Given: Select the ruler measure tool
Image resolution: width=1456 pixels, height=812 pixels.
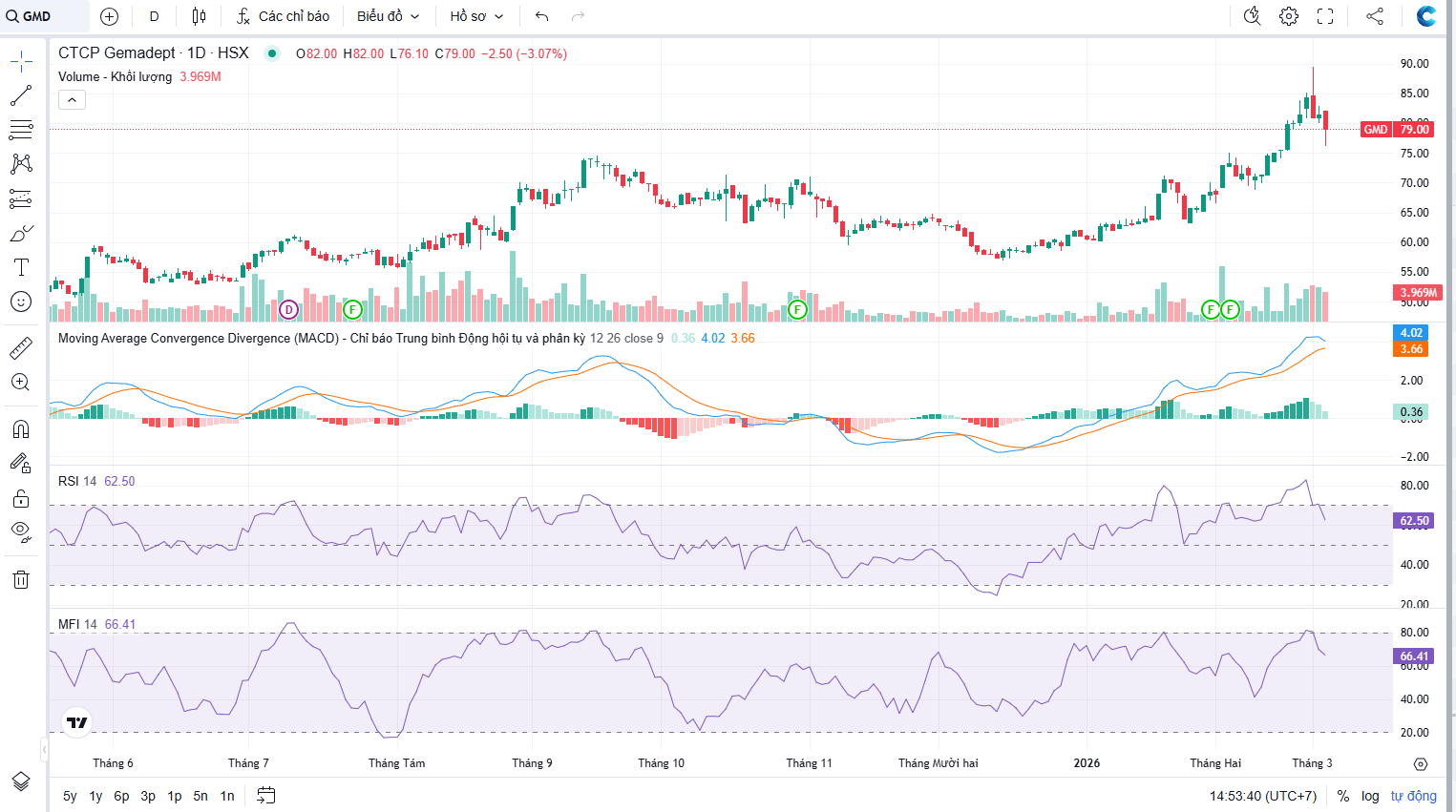Looking at the screenshot, I should [x=21, y=348].
